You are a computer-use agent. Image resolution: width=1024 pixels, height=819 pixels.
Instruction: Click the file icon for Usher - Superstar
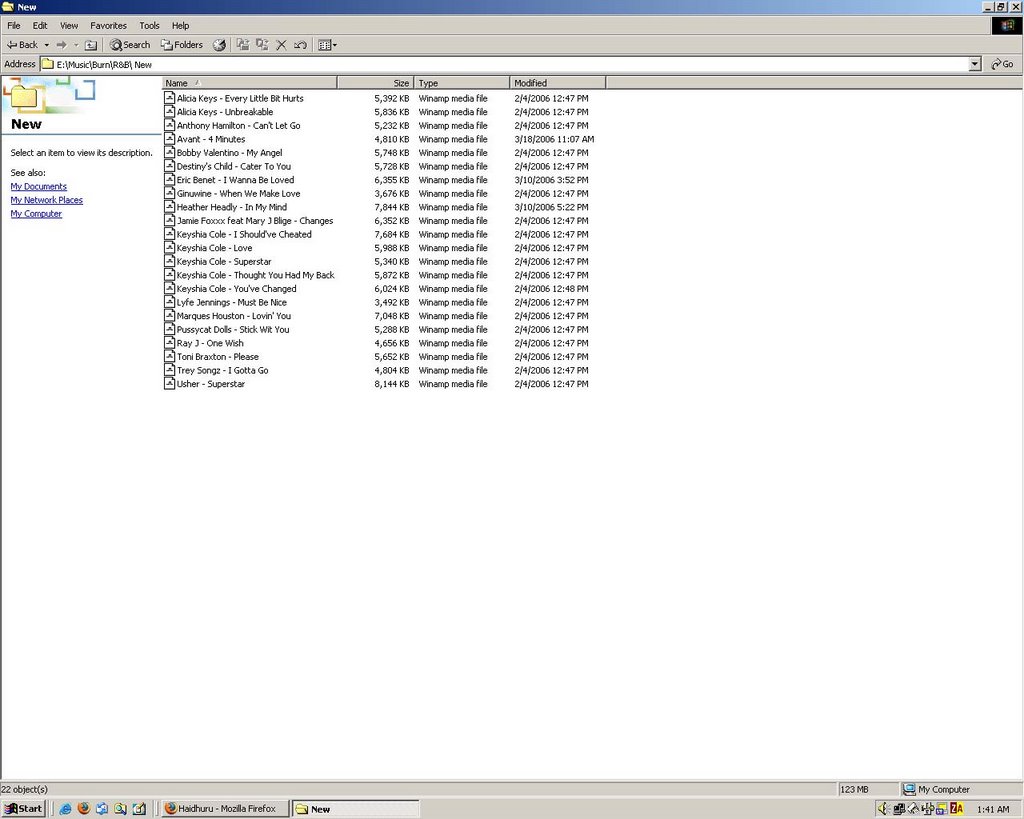click(169, 383)
